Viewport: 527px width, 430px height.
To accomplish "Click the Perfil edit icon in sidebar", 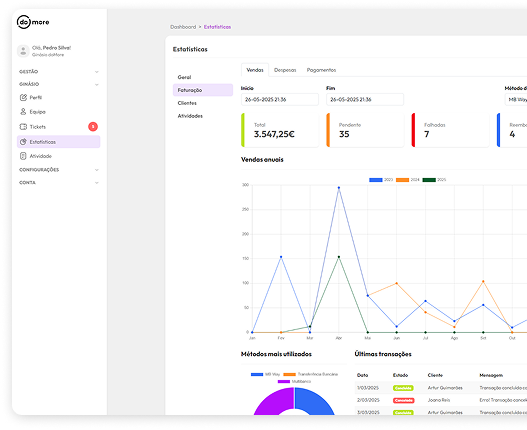I will coord(23,97).
